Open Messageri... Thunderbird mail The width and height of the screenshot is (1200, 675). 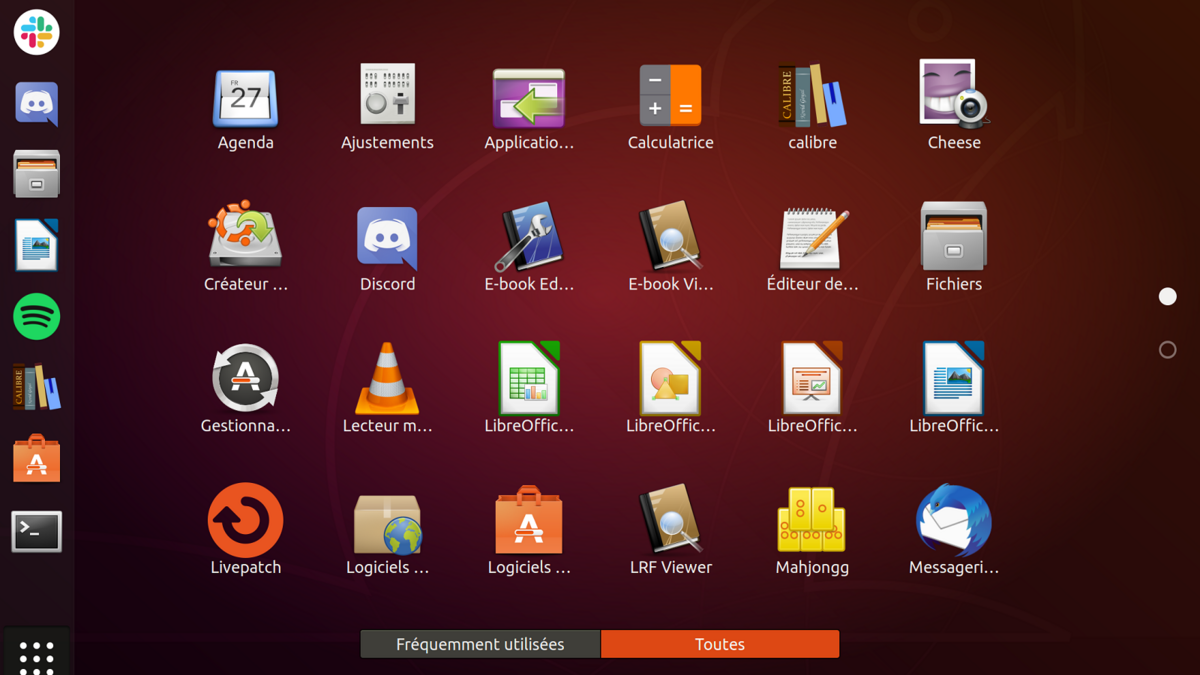pyautogui.click(x=954, y=520)
